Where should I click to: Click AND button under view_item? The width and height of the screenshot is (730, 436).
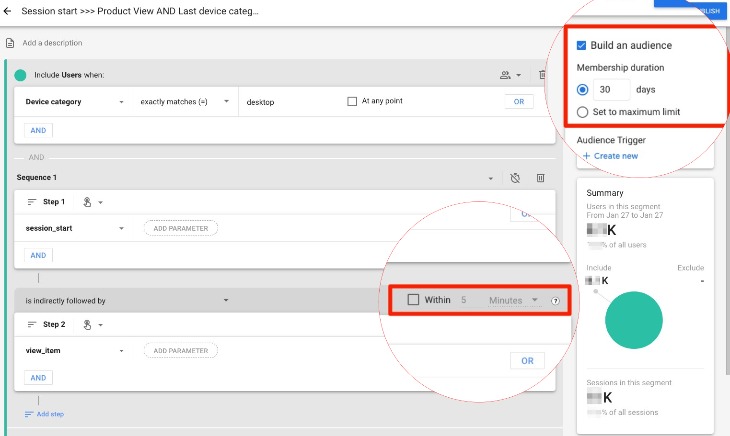38,378
